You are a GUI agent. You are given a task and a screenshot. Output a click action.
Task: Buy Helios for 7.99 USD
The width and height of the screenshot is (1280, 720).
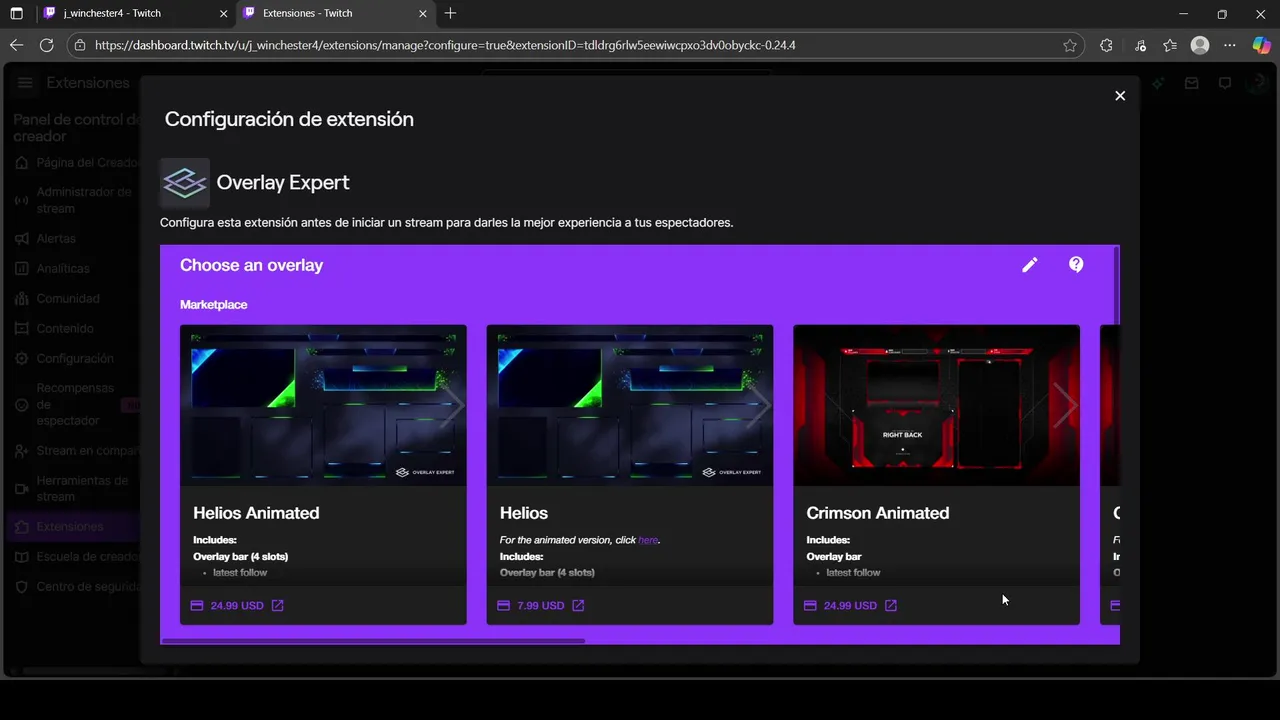[x=541, y=606]
